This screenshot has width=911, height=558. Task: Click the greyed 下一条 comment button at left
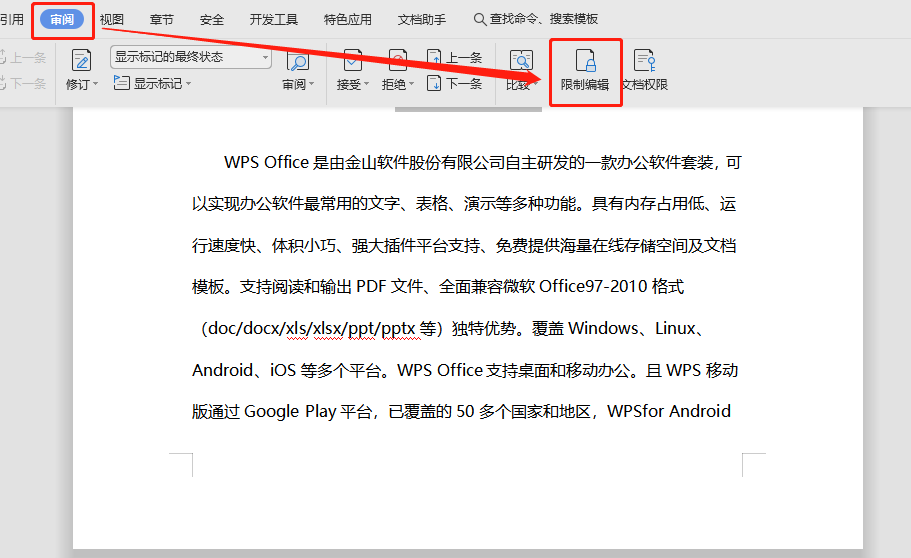pyautogui.click(x=23, y=84)
